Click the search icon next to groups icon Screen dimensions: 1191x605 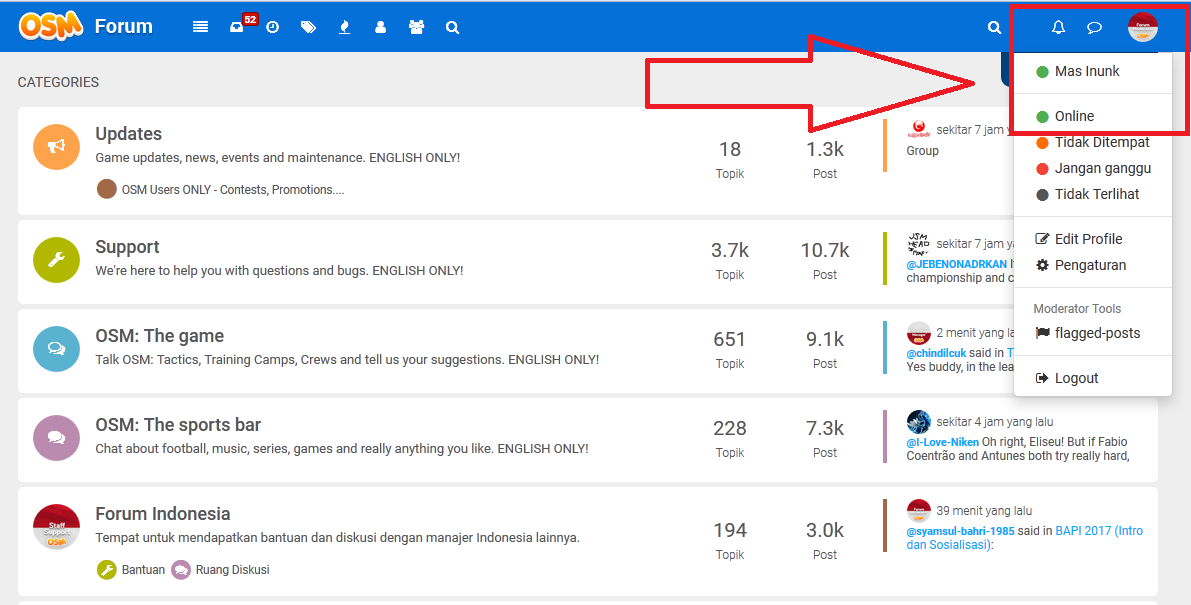453,27
